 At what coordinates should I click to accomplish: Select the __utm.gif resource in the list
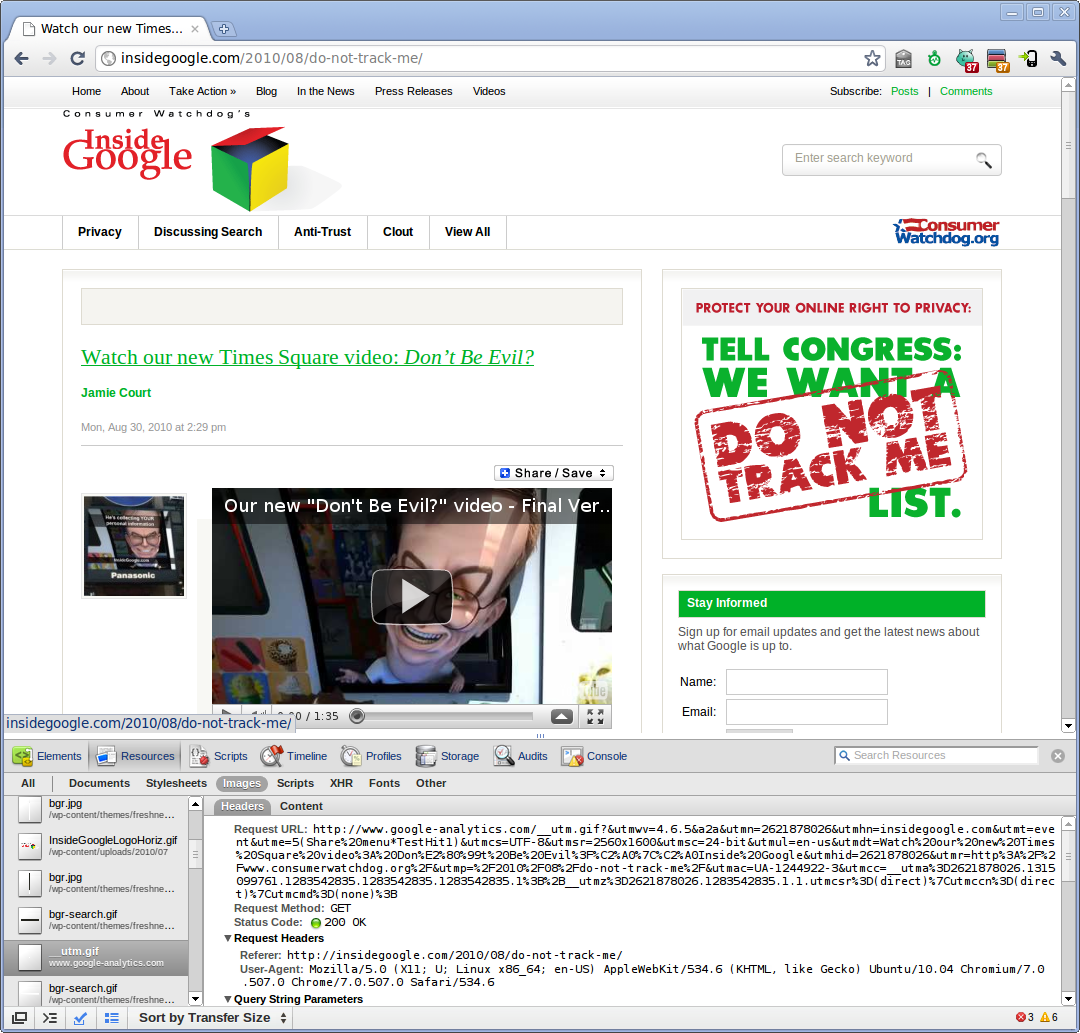click(x=96, y=957)
